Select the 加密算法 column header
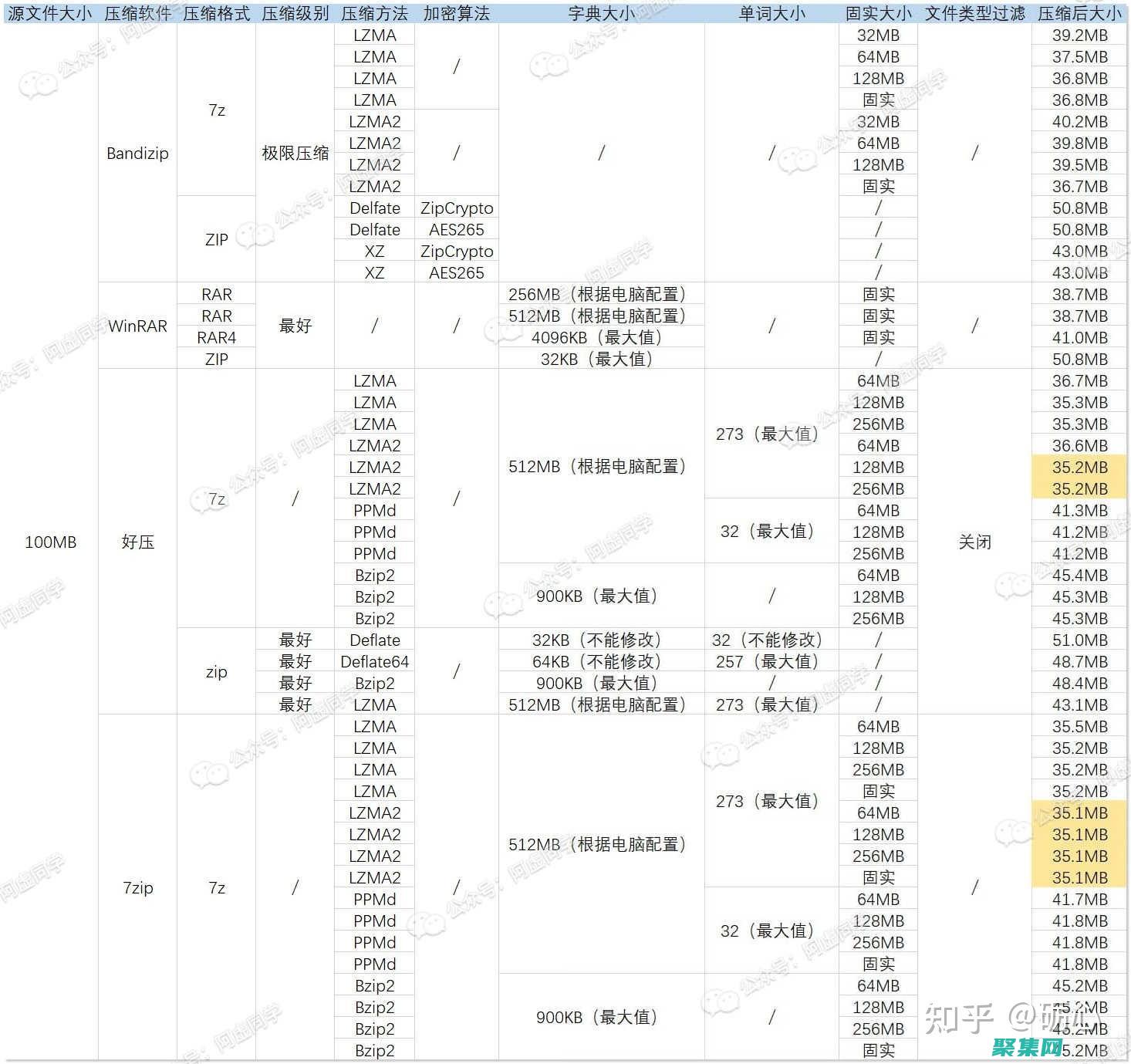Screen dimensions: 1131x1064 pos(456,13)
